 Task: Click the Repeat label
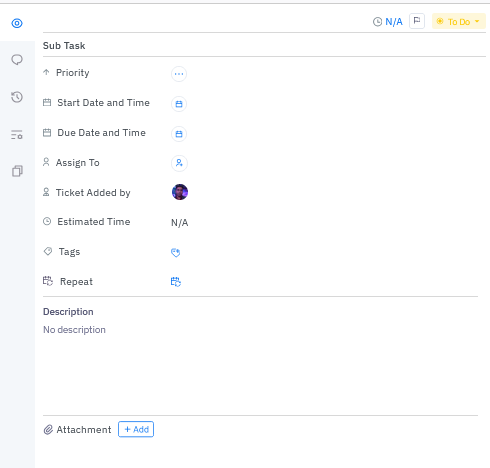click(76, 282)
